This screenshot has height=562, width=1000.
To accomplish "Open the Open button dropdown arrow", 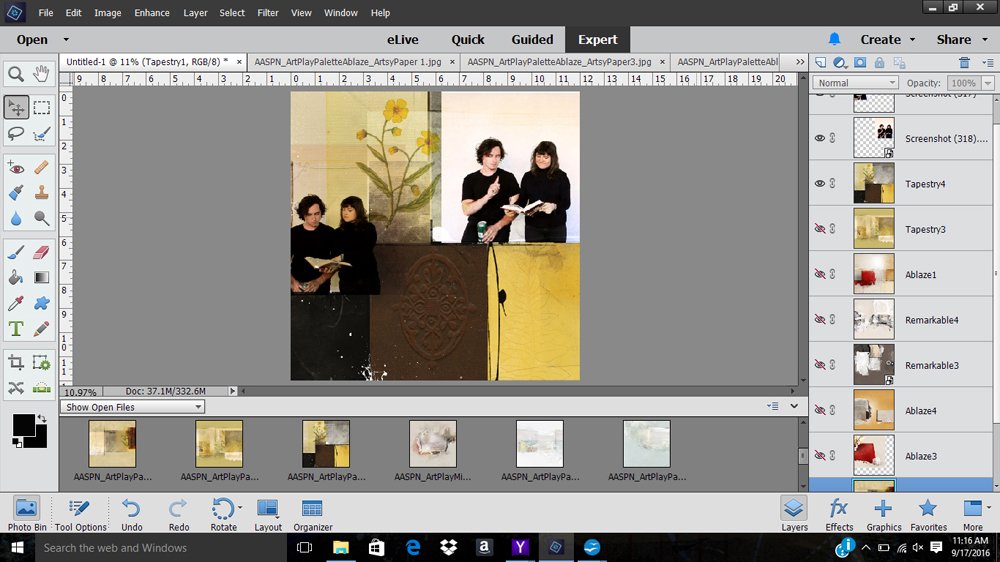I will [x=66, y=40].
